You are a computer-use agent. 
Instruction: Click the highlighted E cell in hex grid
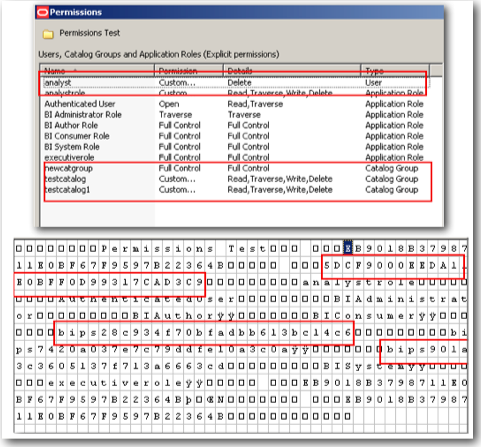348,248
